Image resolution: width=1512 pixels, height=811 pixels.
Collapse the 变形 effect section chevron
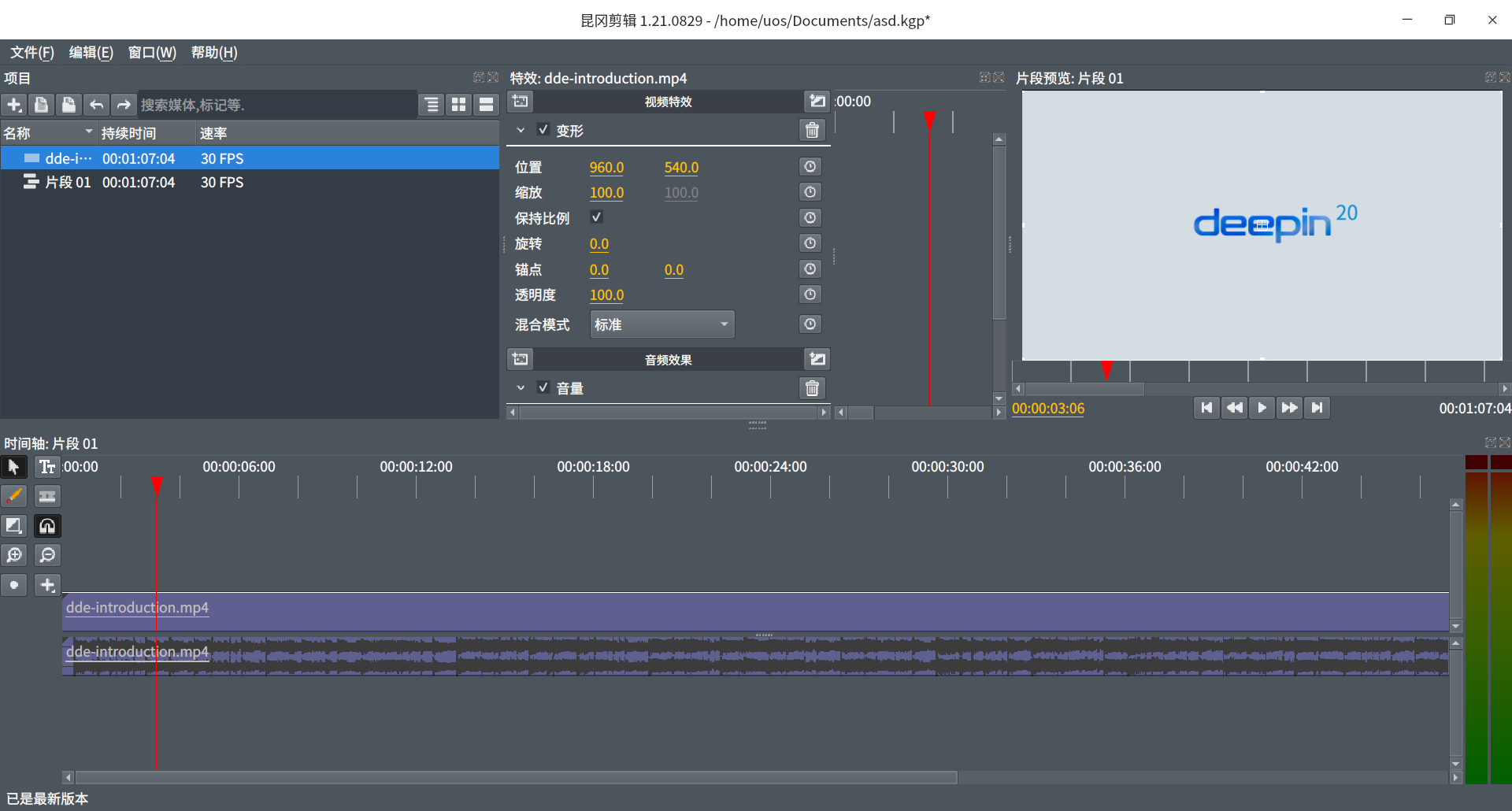[x=521, y=131]
